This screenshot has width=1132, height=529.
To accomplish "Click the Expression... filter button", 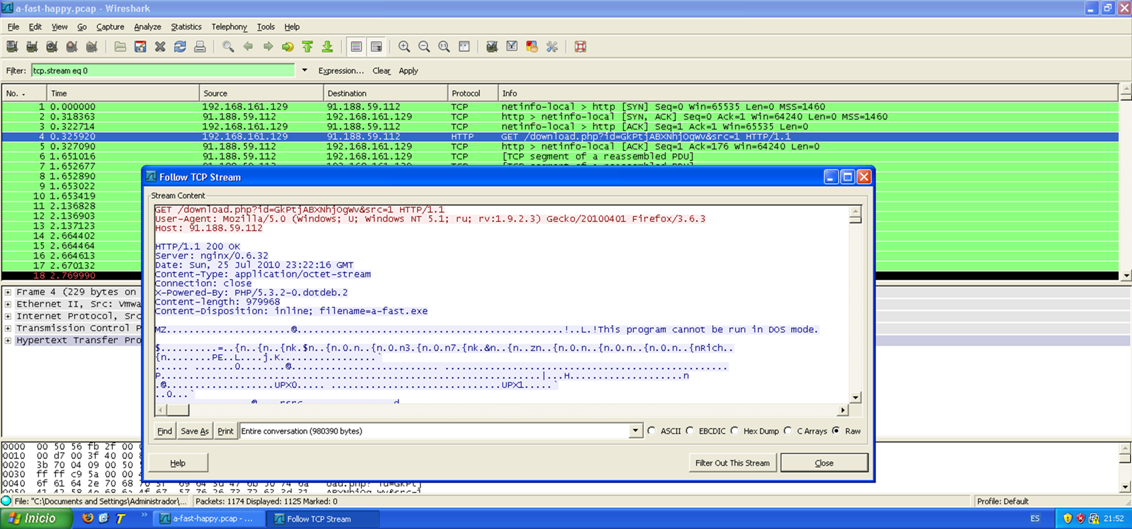I will (341, 71).
